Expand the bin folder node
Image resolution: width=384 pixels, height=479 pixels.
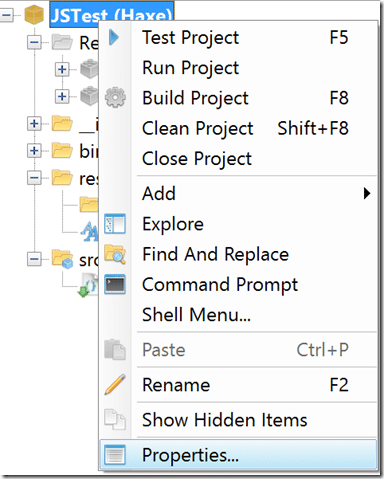tap(34, 151)
